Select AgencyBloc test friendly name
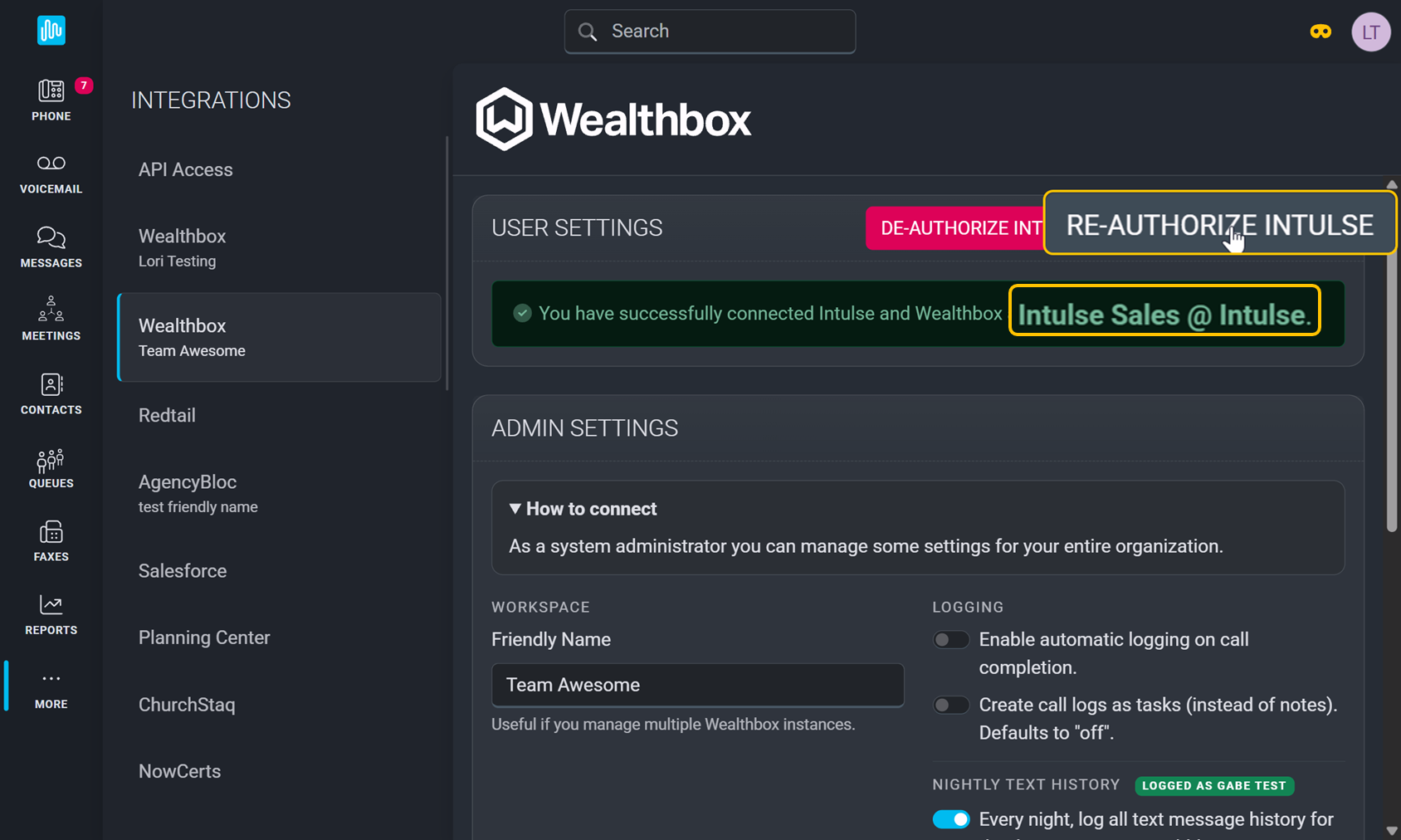The image size is (1401, 840). click(279, 493)
